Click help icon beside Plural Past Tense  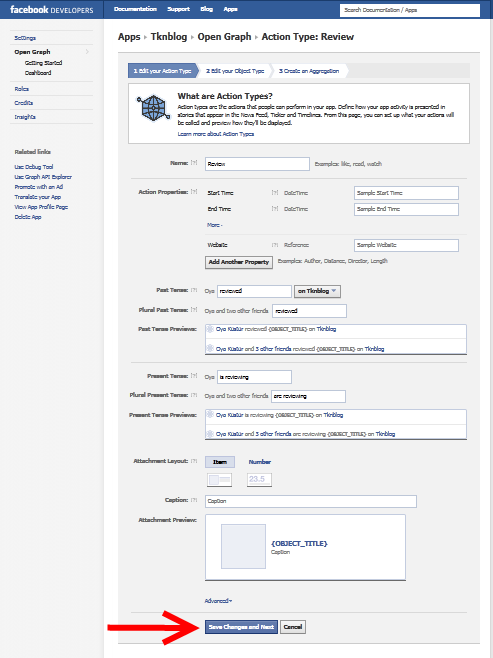194,310
